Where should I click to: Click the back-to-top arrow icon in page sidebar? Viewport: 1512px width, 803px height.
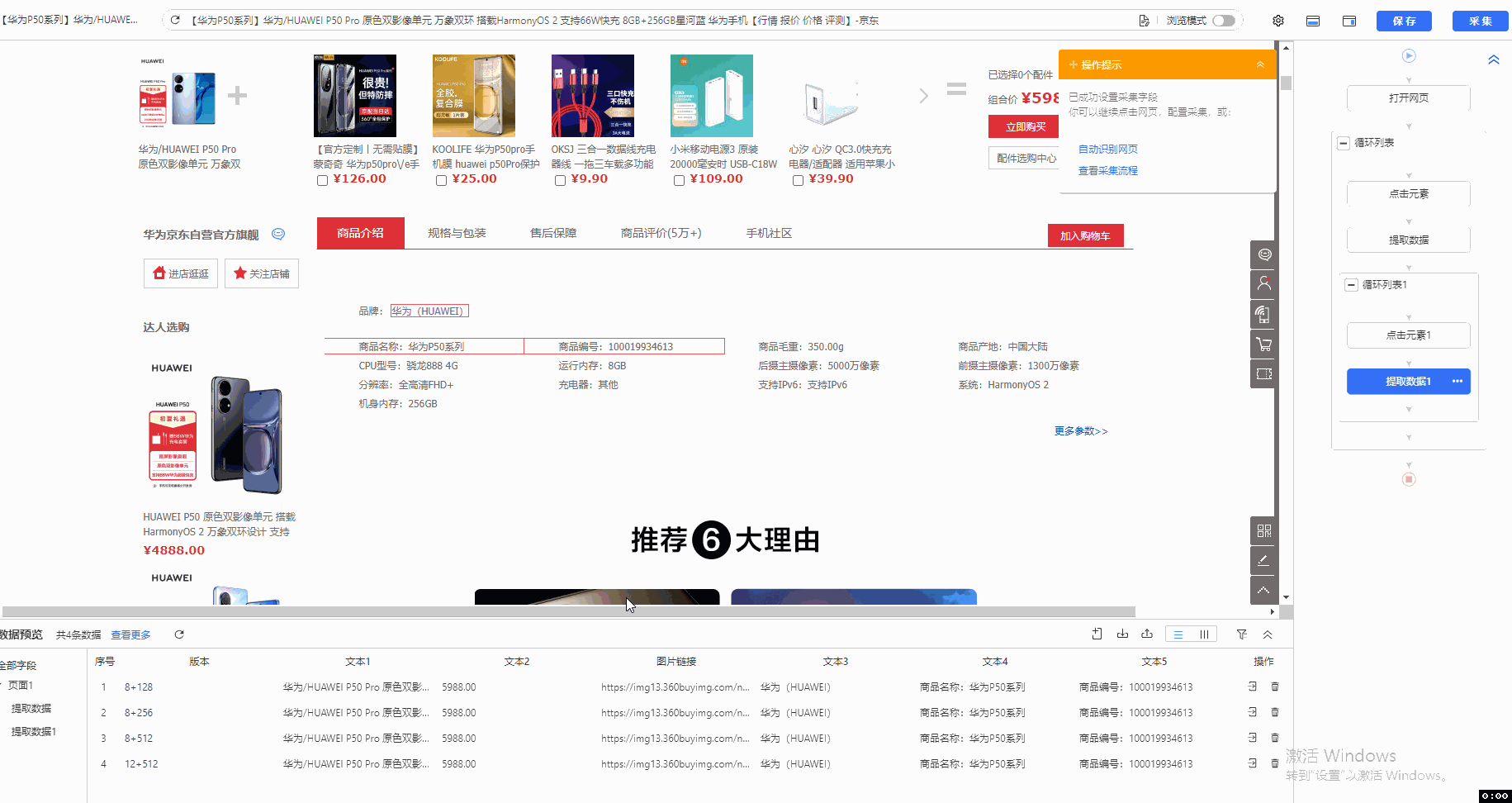1263,590
